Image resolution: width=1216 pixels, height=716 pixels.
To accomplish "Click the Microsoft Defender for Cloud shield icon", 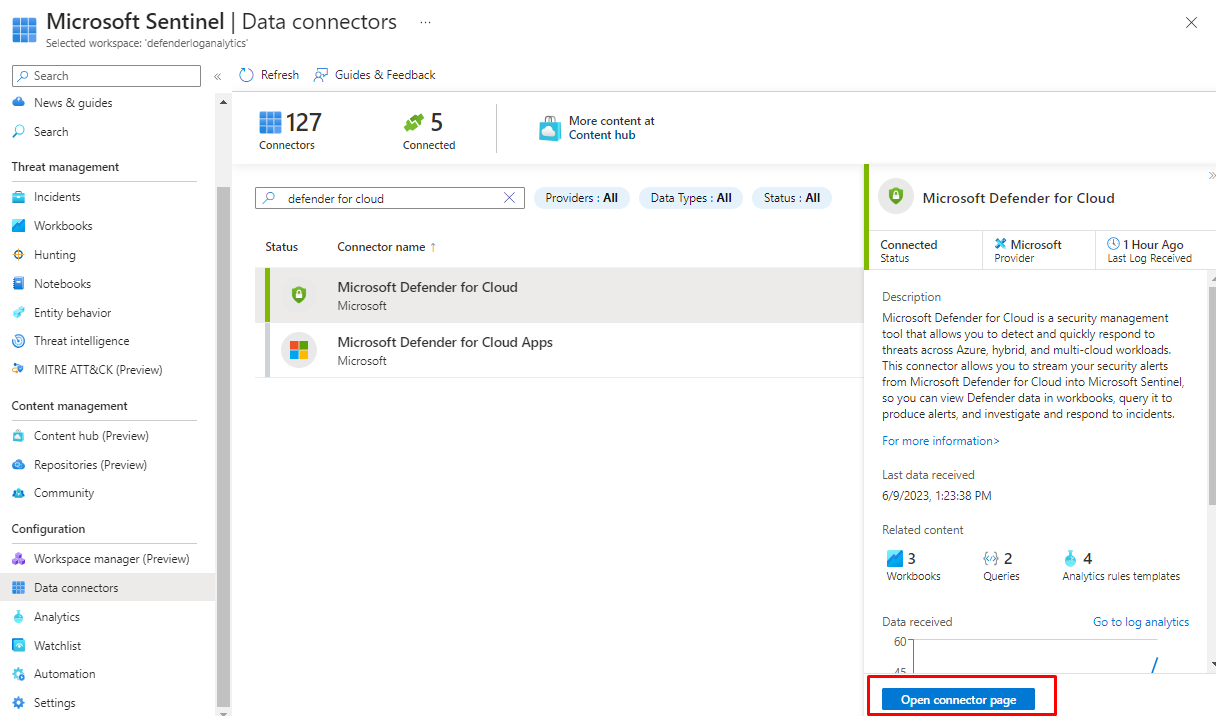I will [x=298, y=295].
